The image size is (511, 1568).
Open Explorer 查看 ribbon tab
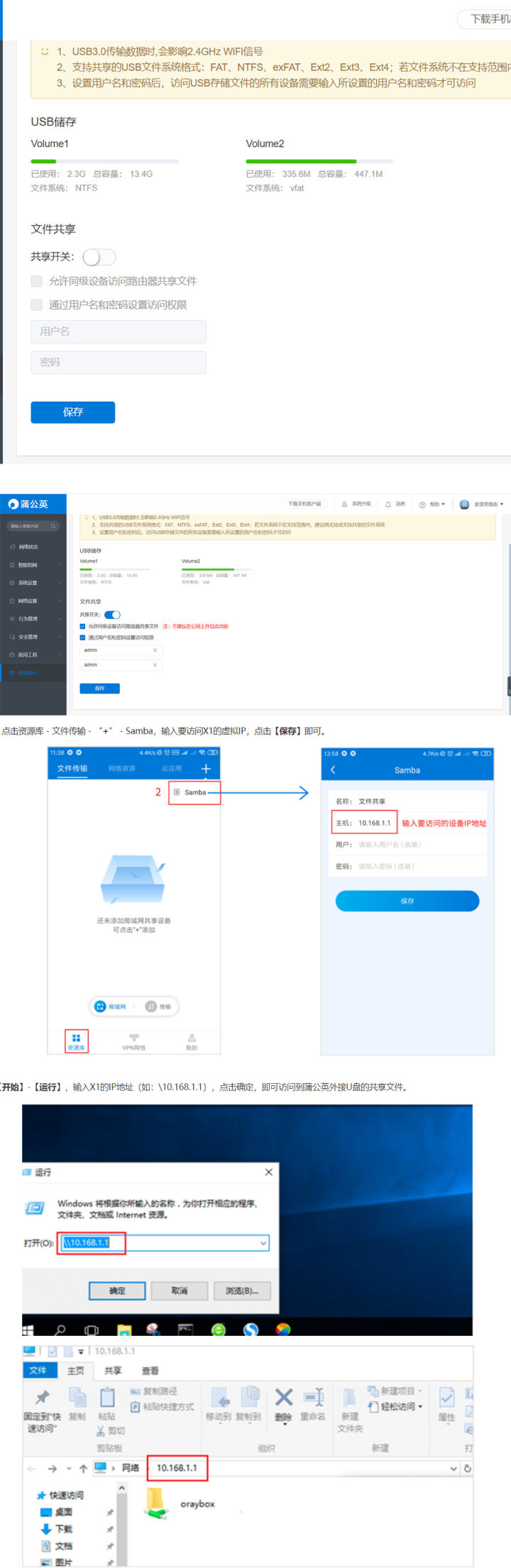click(150, 1371)
